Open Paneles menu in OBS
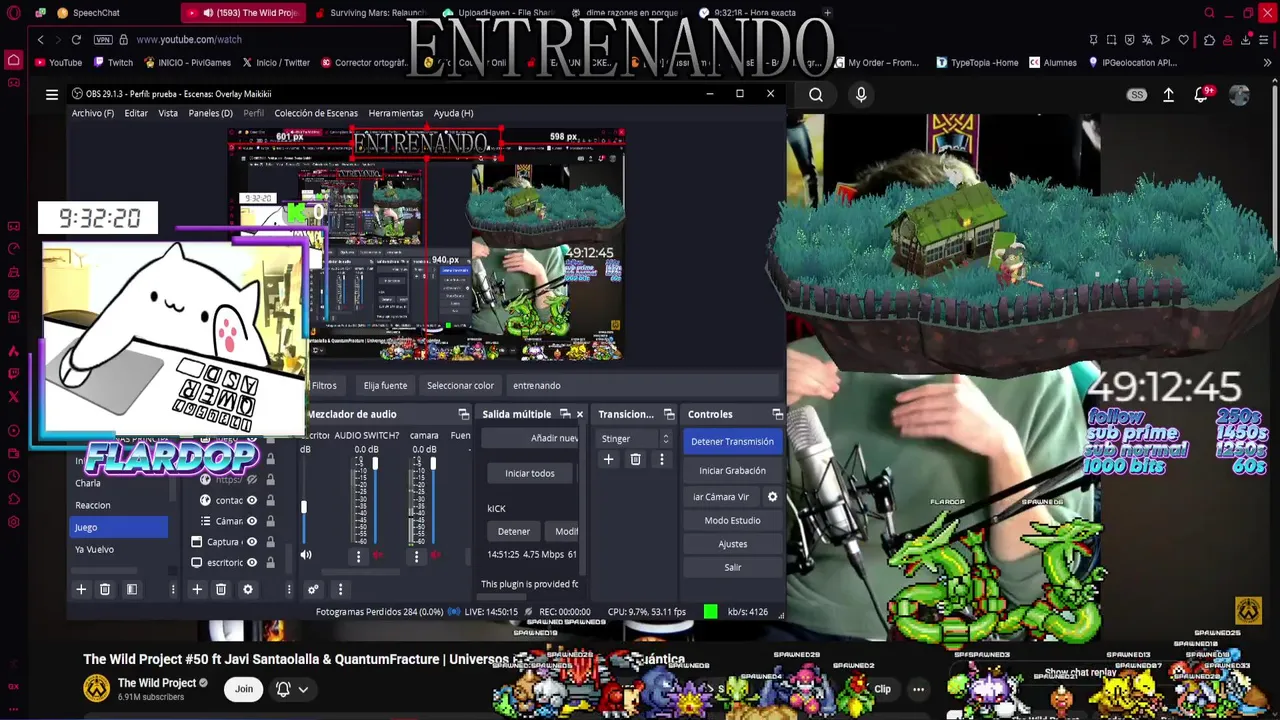Image resolution: width=1280 pixels, height=720 pixels. point(210,113)
